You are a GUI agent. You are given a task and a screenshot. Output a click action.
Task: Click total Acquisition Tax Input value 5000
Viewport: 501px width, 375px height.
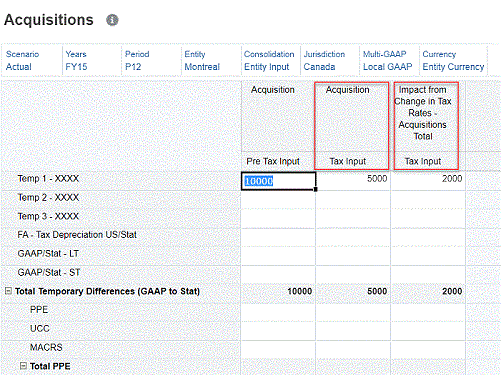point(377,291)
